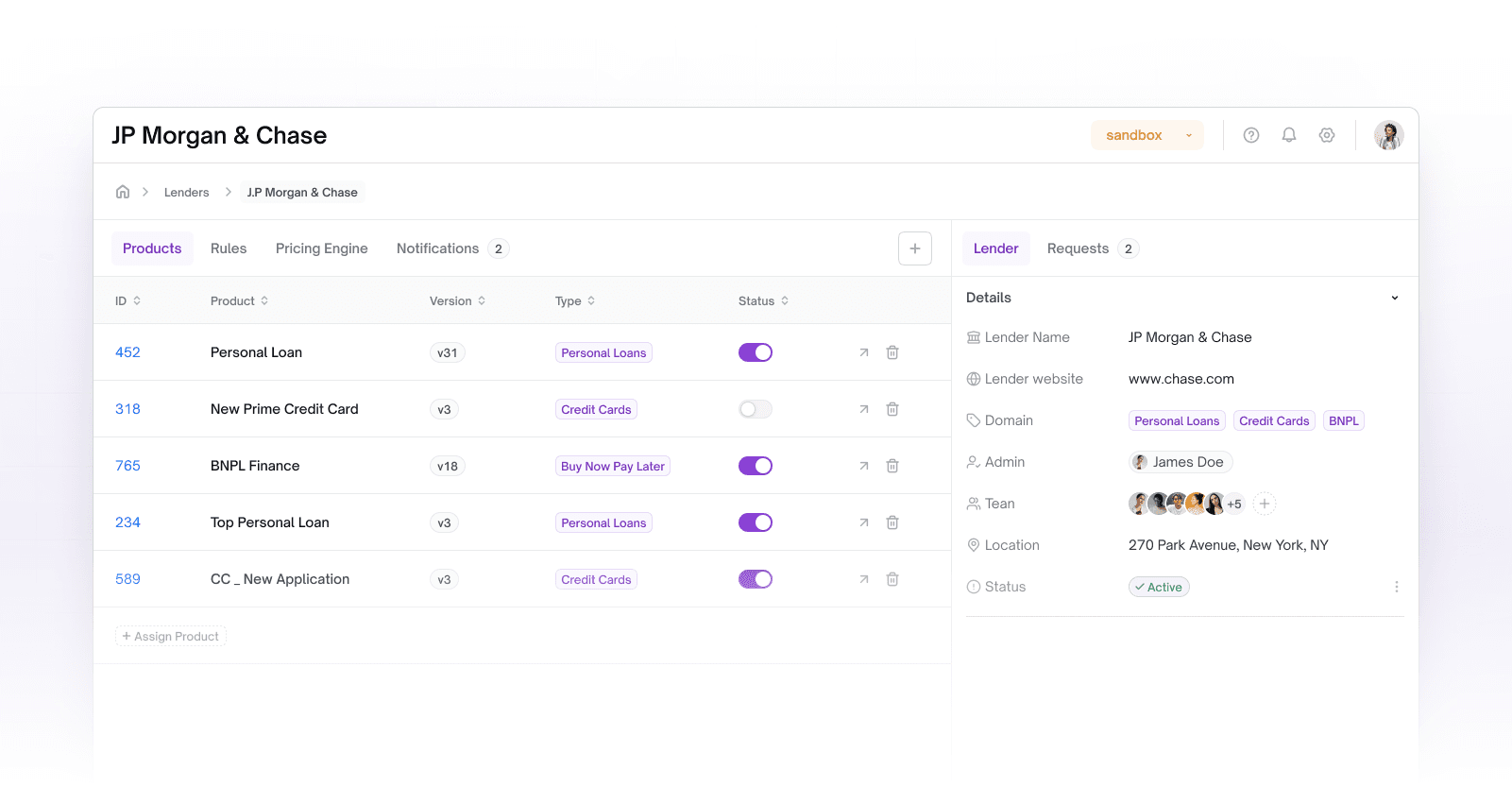
Task: Show the +5 more team members
Action: coord(1234,504)
